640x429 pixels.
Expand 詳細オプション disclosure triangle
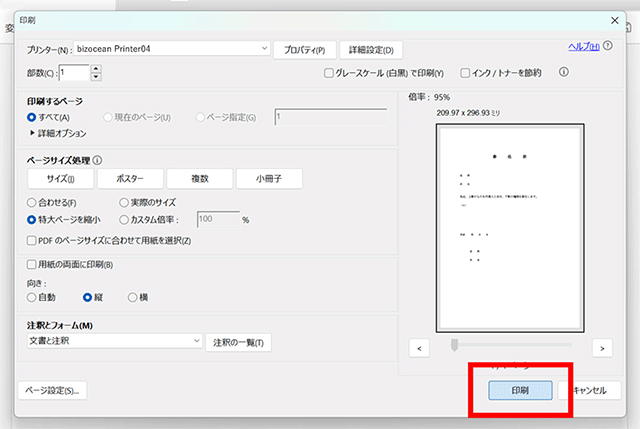(x=32, y=133)
